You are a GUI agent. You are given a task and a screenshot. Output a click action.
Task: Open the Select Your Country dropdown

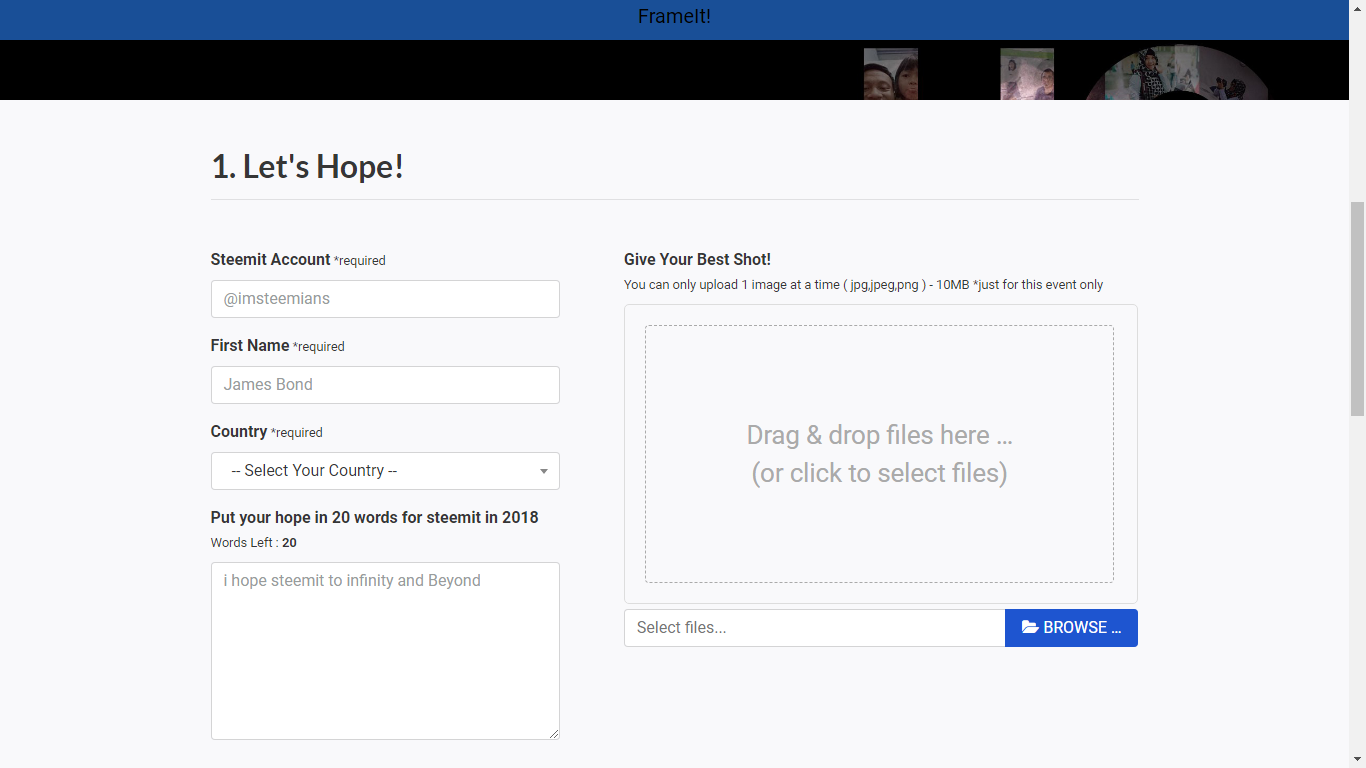(x=385, y=471)
